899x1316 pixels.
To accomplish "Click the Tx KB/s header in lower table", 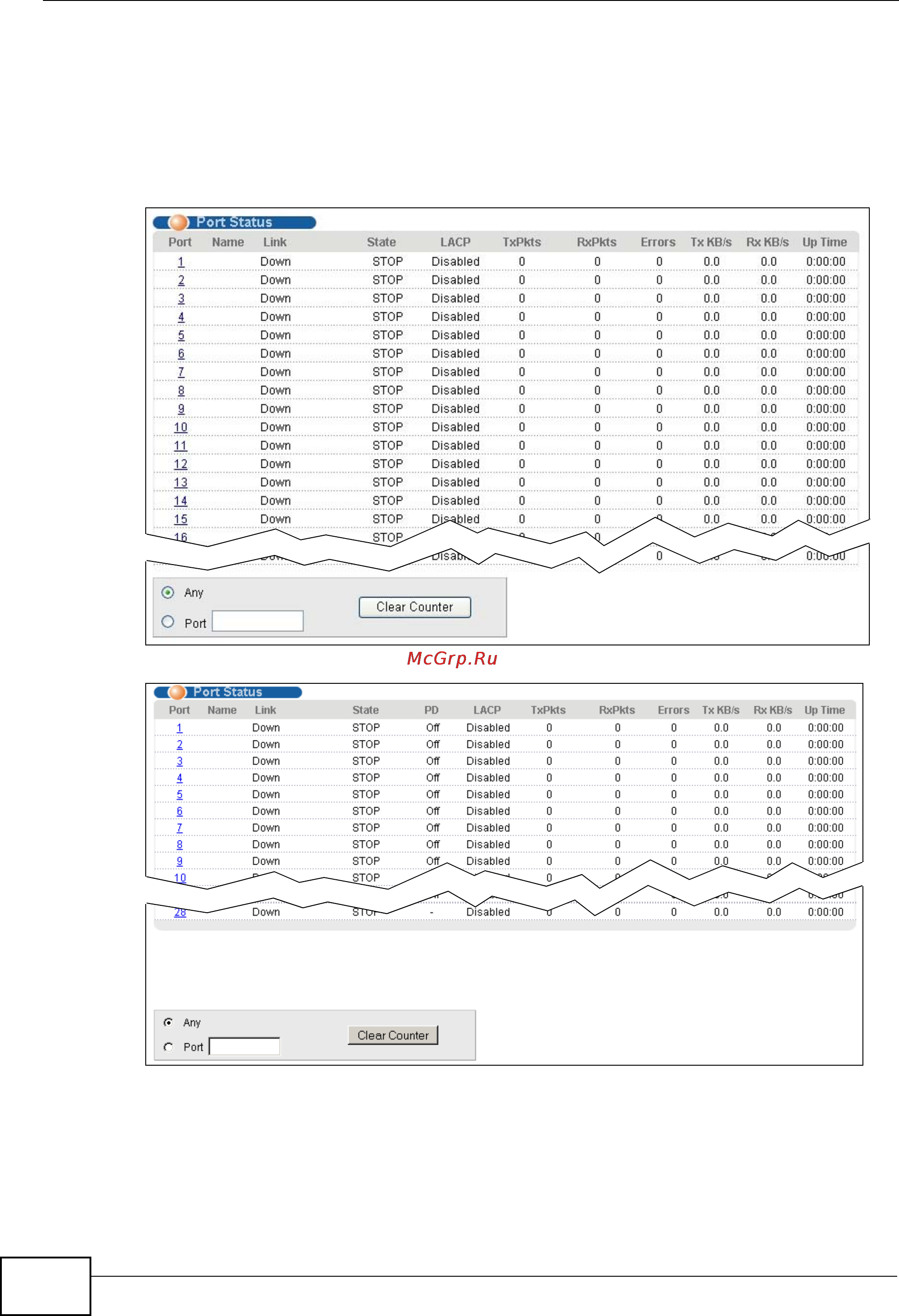I will [x=721, y=710].
